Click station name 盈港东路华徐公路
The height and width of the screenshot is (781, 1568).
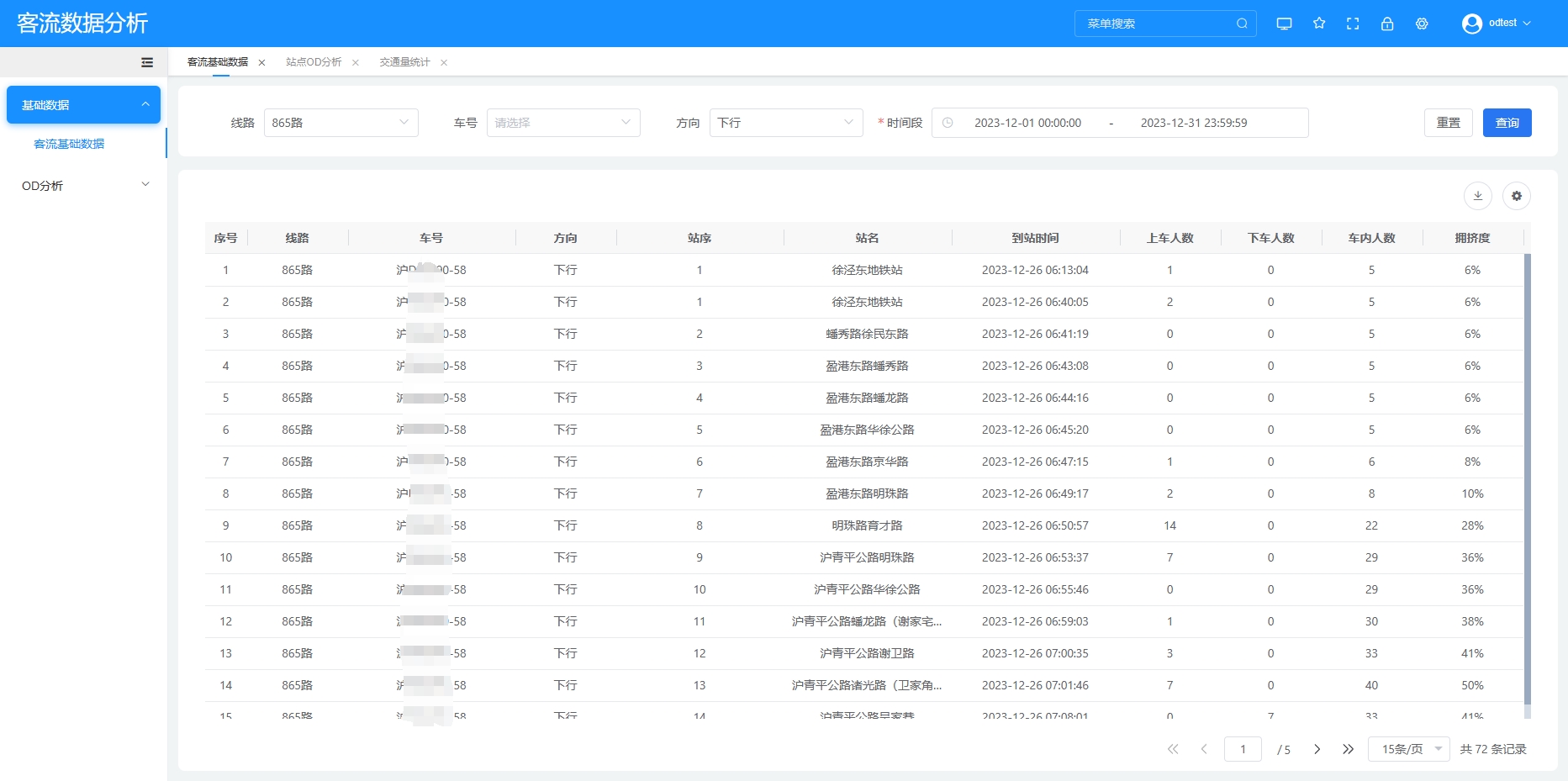pos(867,430)
